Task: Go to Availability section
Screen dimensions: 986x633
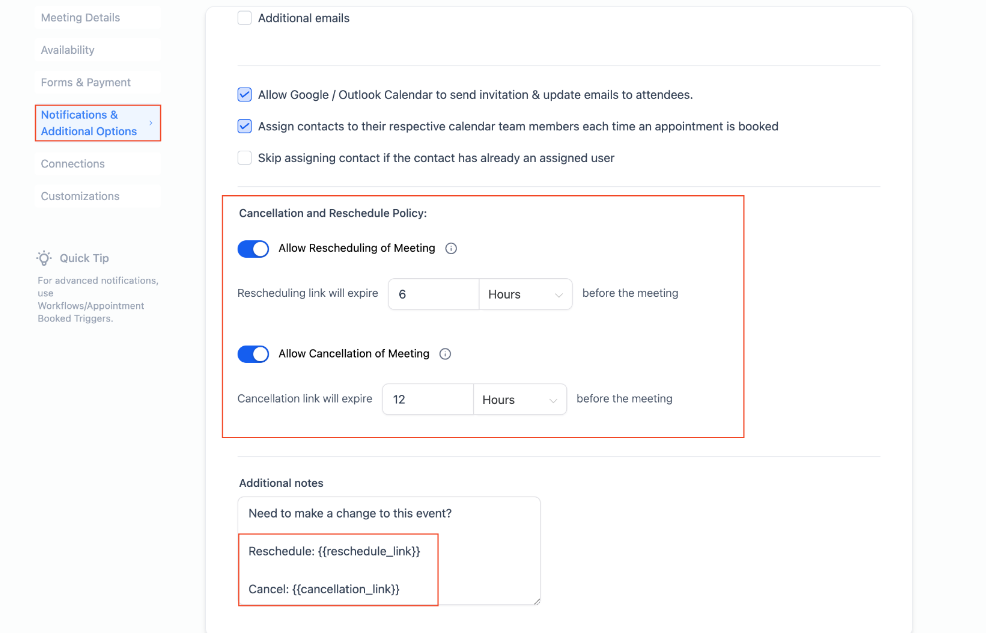Action: click(x=68, y=50)
